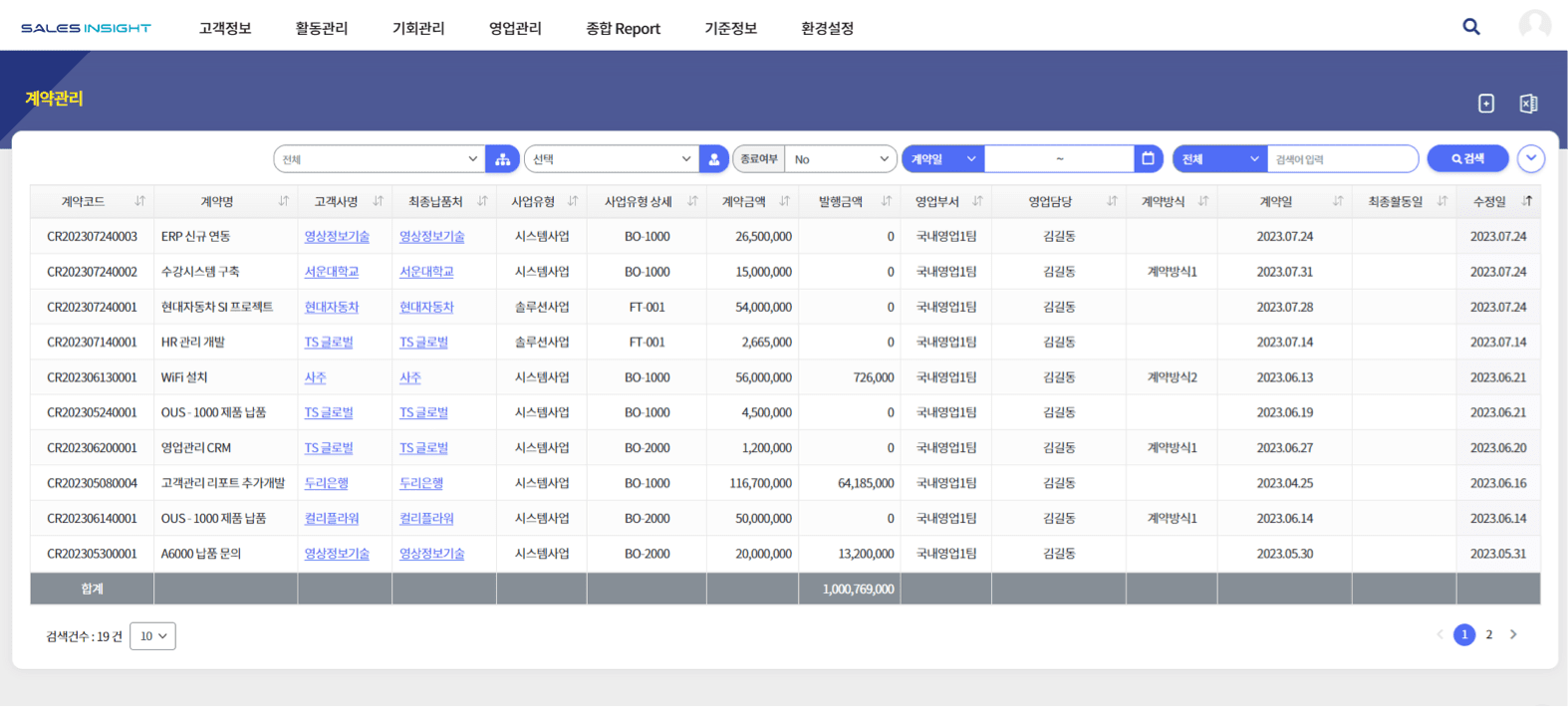
Task: Click the next page arrow in pagination
Action: [1513, 635]
